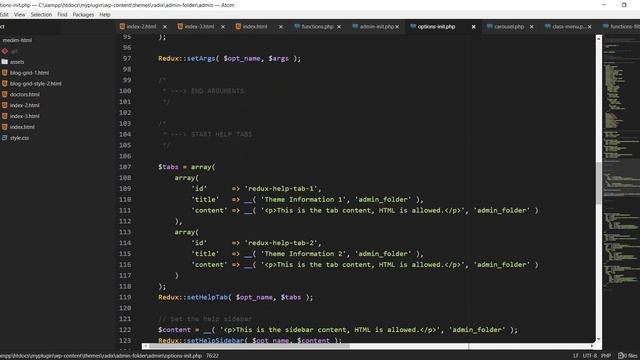Switch to the index.html tab

[255, 27]
